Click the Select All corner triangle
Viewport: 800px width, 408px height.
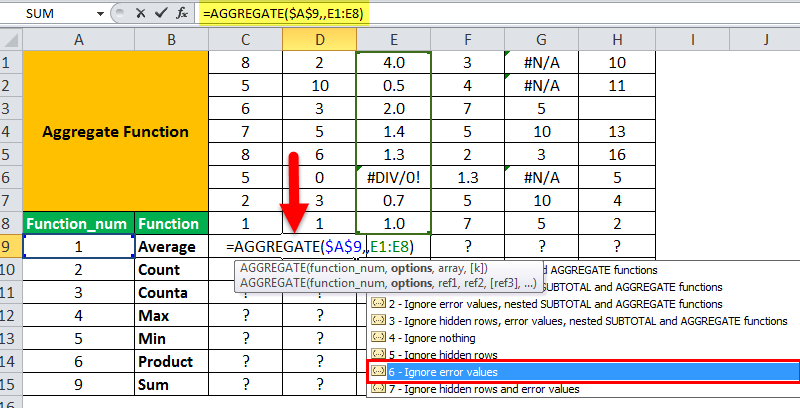(11, 39)
